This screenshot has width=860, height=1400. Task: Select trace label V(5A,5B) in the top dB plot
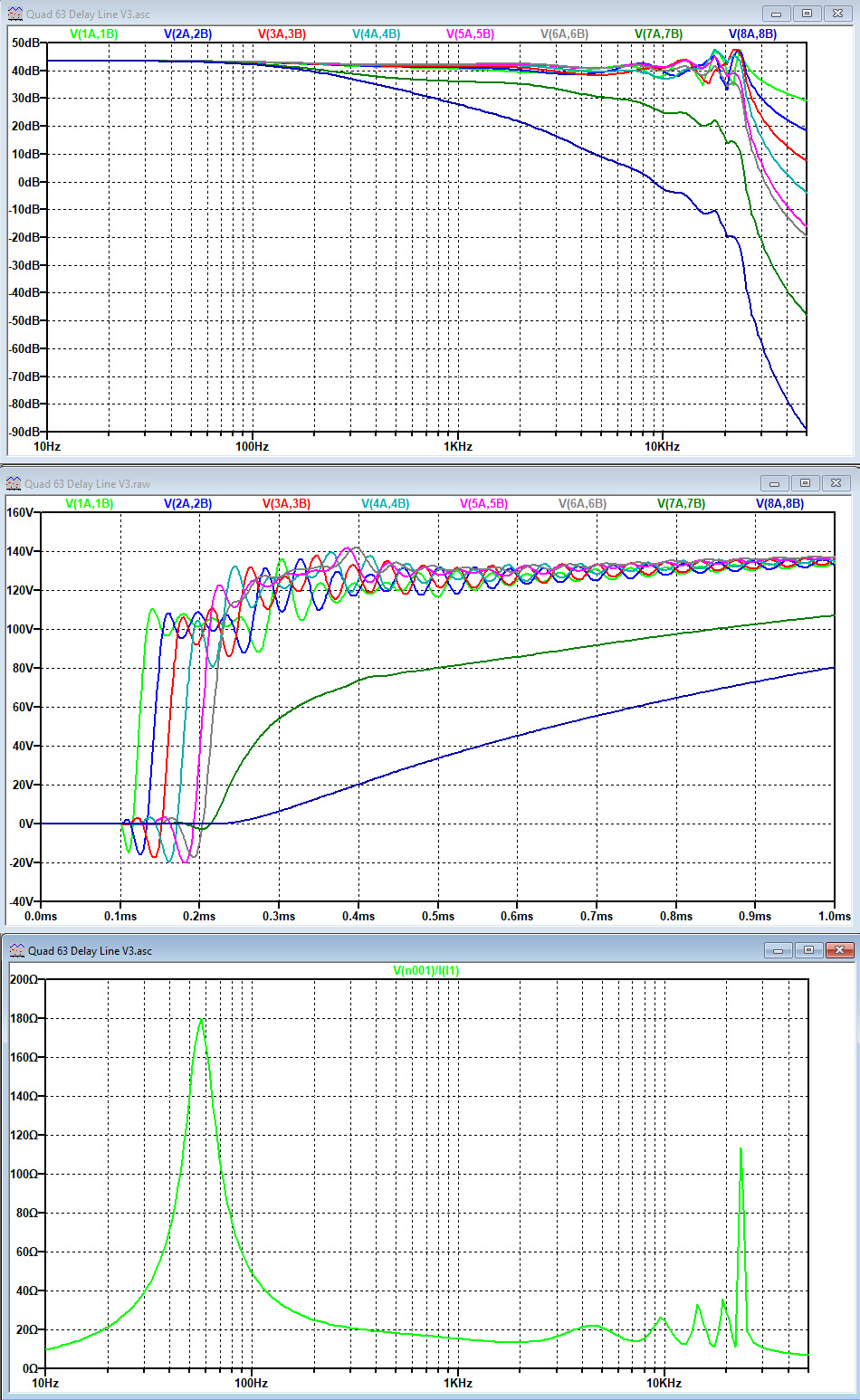(471, 33)
